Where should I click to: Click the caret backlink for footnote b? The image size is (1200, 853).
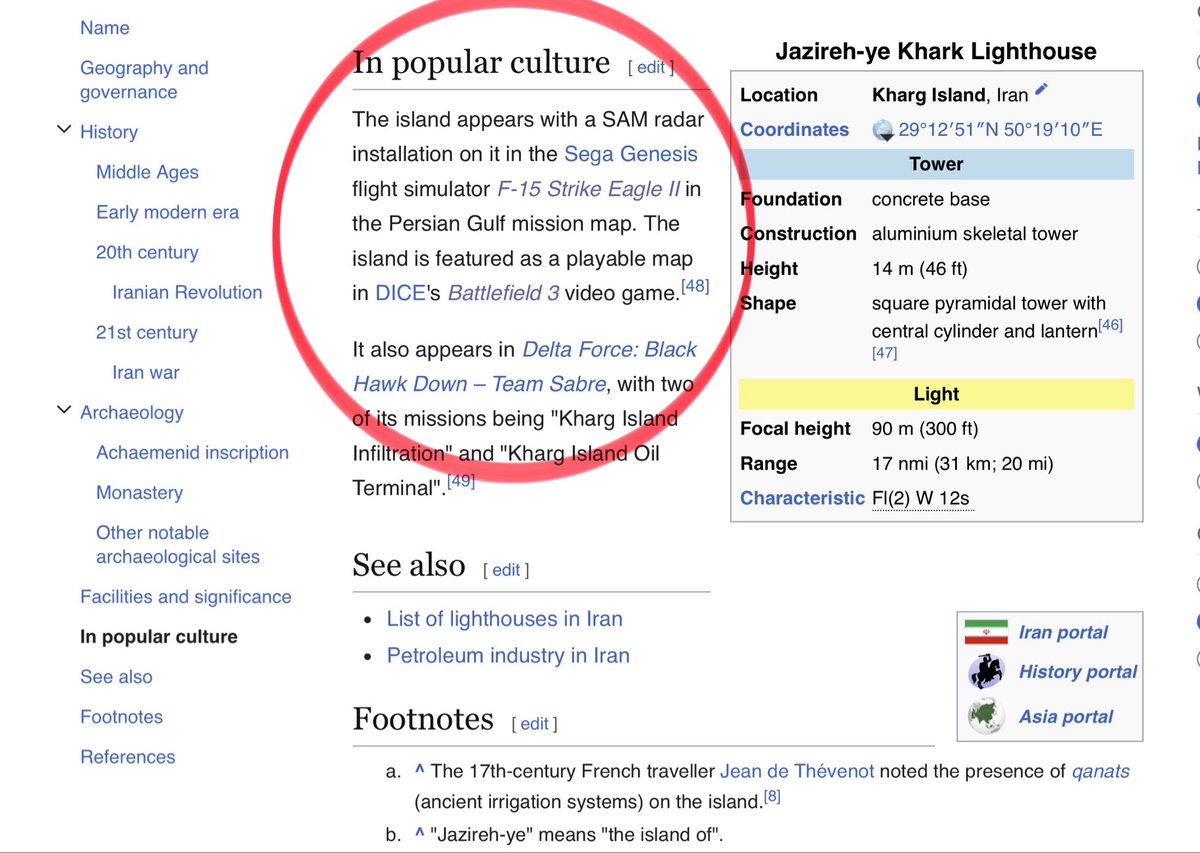(420, 834)
